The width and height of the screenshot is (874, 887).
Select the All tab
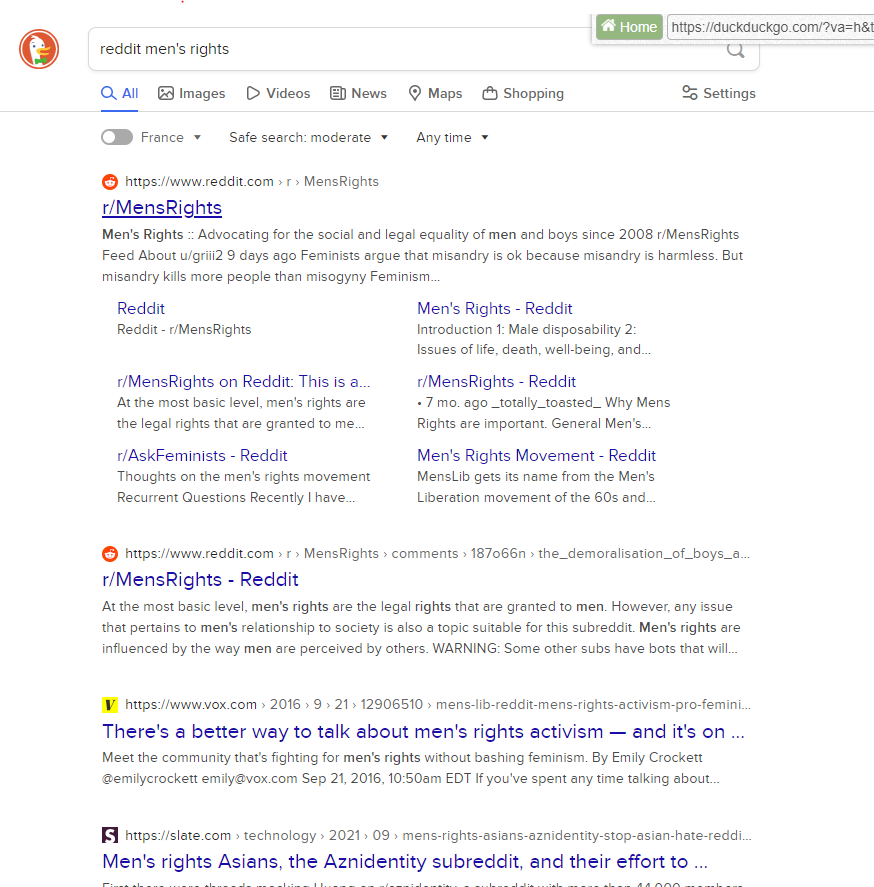119,93
